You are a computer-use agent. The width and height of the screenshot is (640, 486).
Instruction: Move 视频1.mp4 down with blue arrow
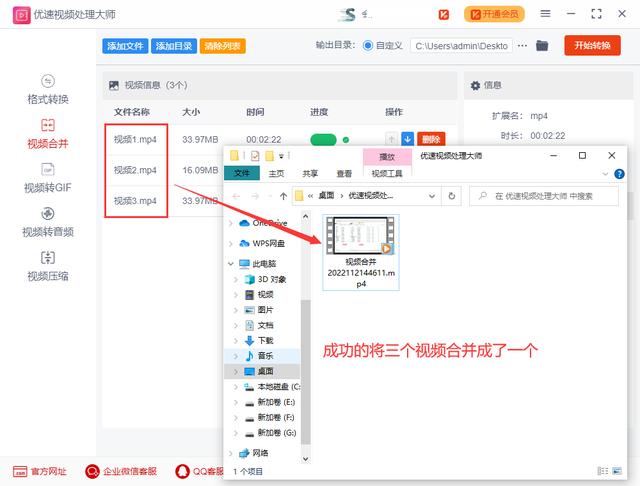[x=407, y=139]
